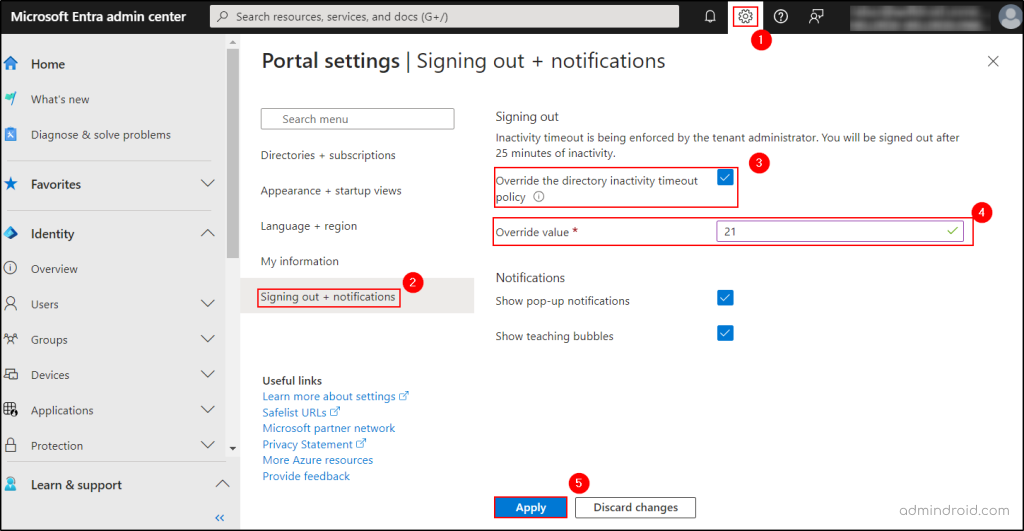
Task: Click the Diagnose & solve problems icon
Action: [11, 135]
